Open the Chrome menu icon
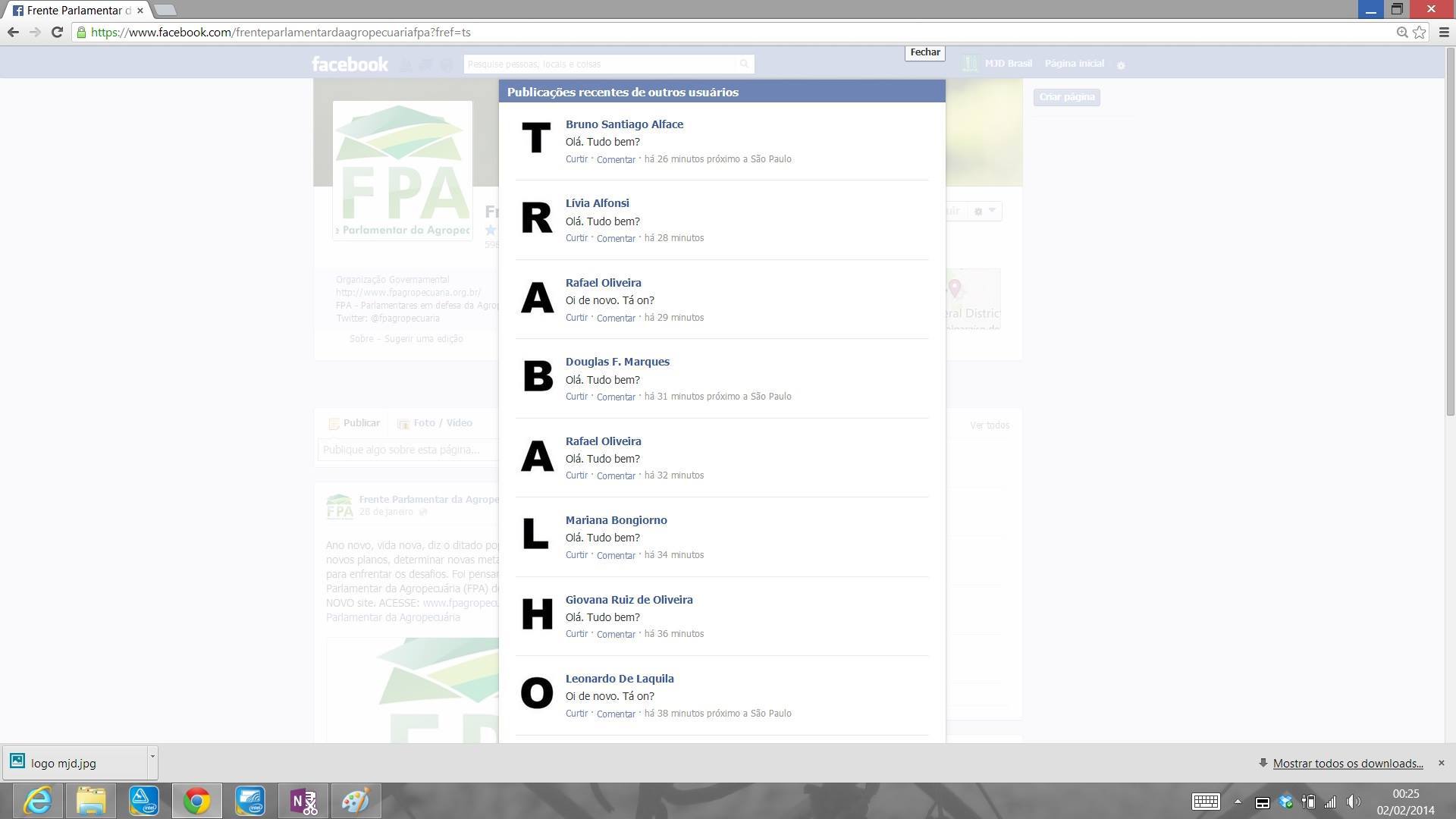The image size is (1456, 819). (x=1443, y=32)
